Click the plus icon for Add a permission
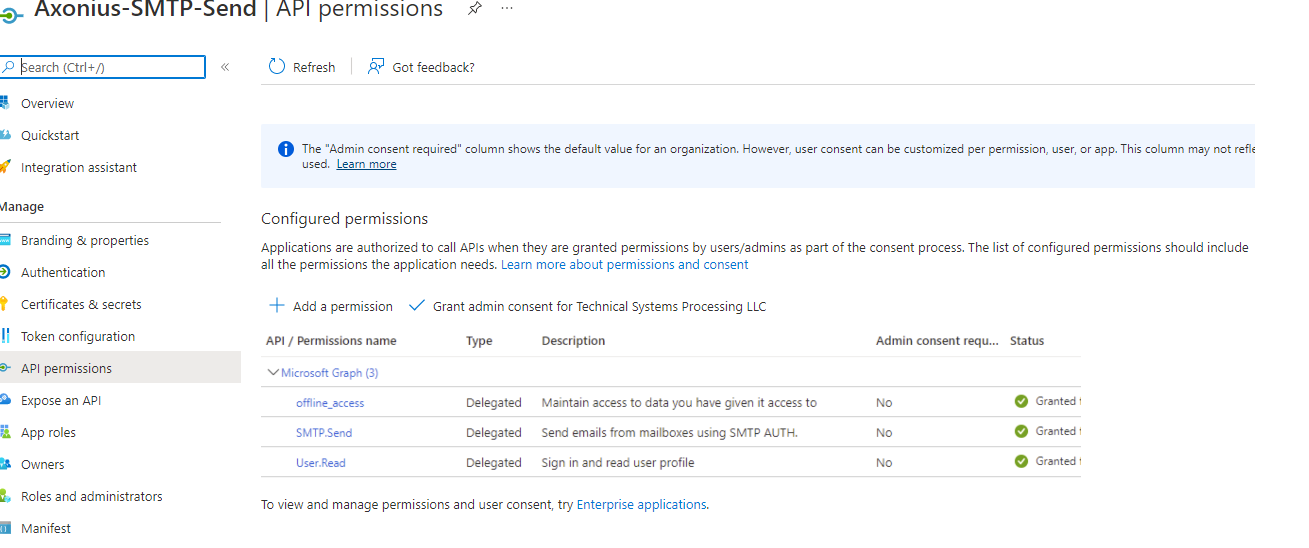 click(277, 306)
